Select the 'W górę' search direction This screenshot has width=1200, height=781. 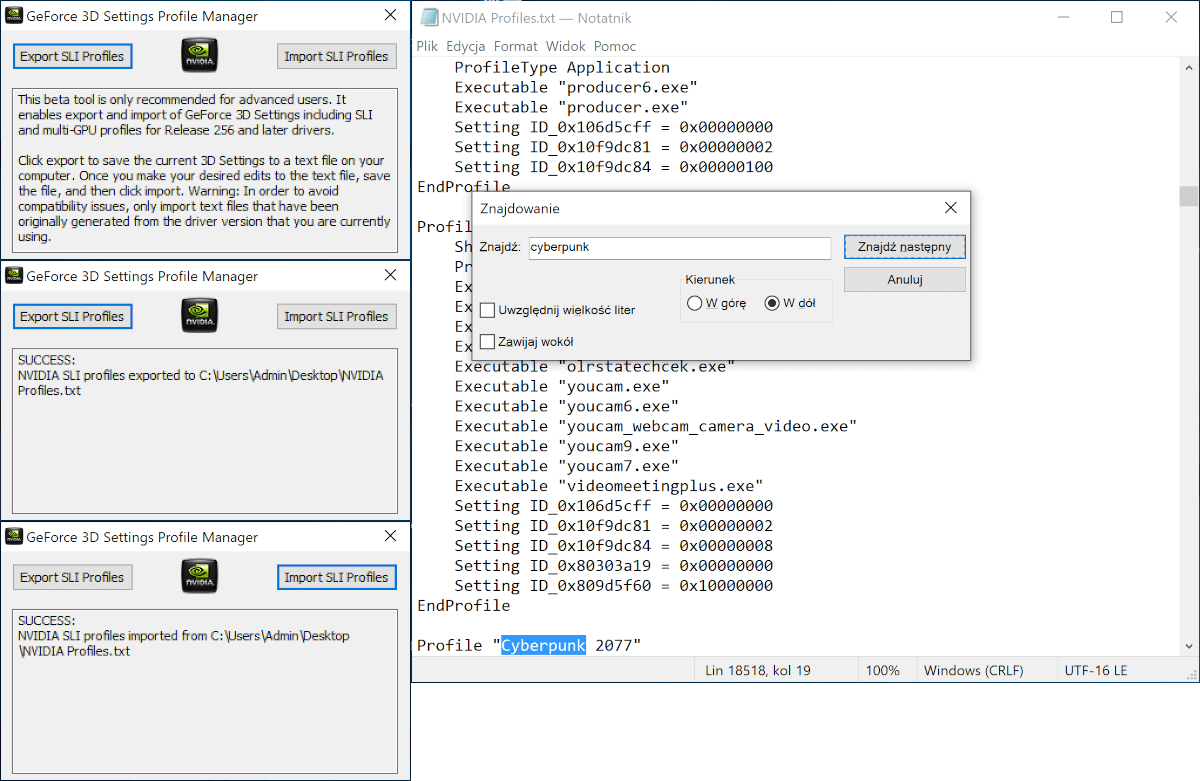(x=695, y=304)
